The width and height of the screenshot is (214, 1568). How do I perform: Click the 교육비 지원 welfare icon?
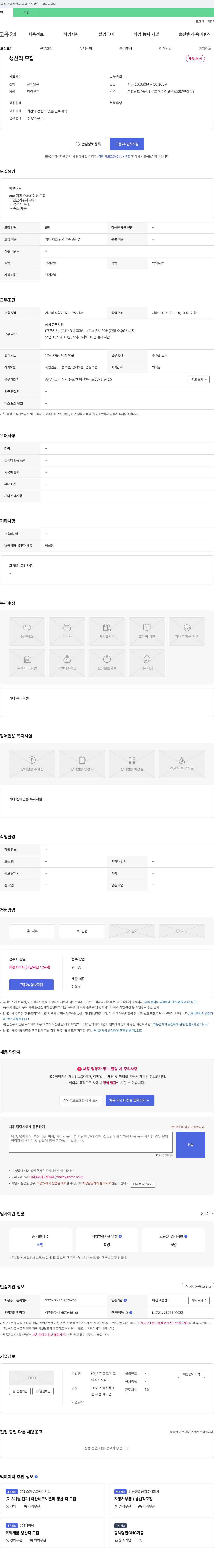[x=147, y=631]
